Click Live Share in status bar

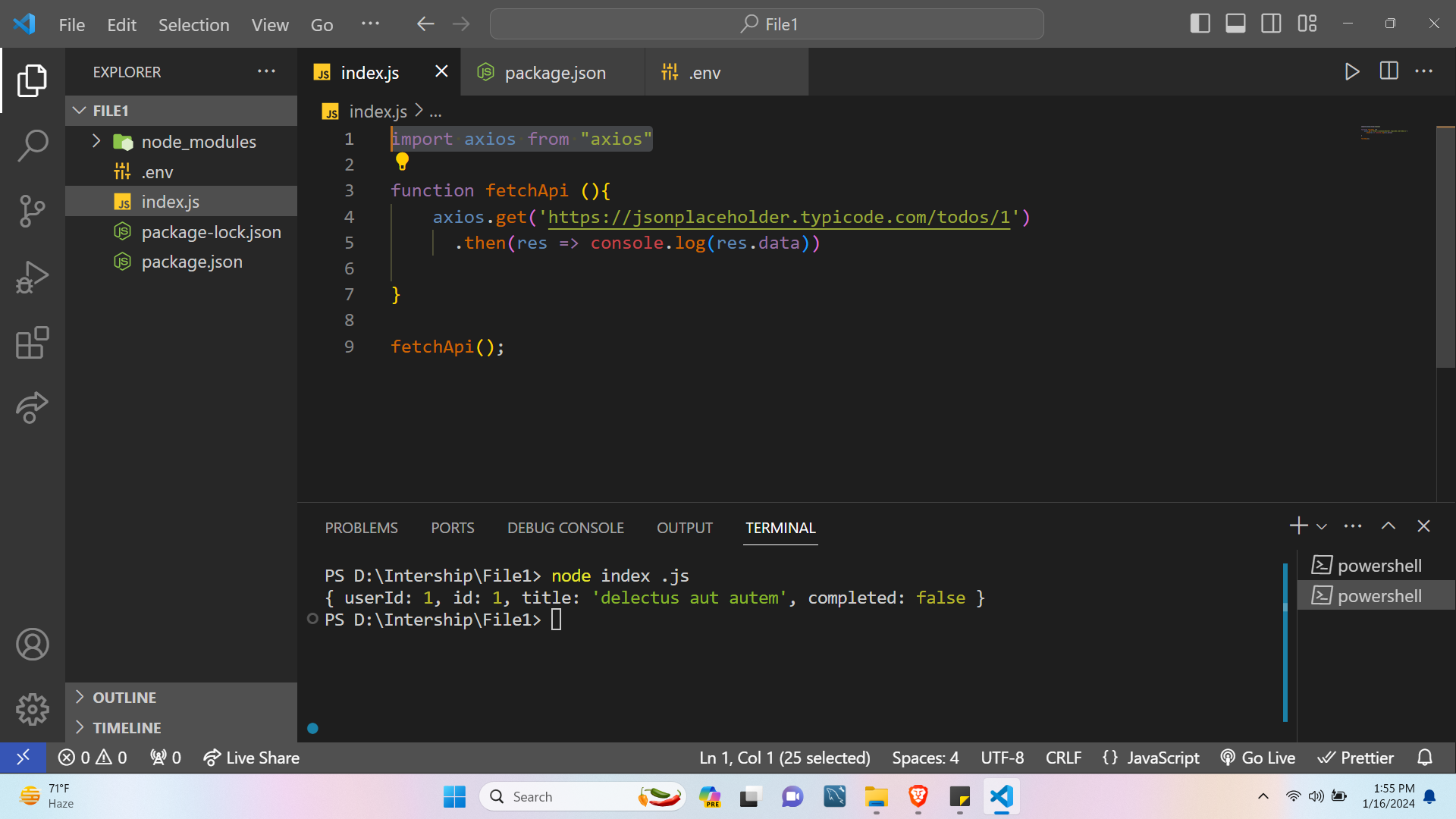point(252,758)
